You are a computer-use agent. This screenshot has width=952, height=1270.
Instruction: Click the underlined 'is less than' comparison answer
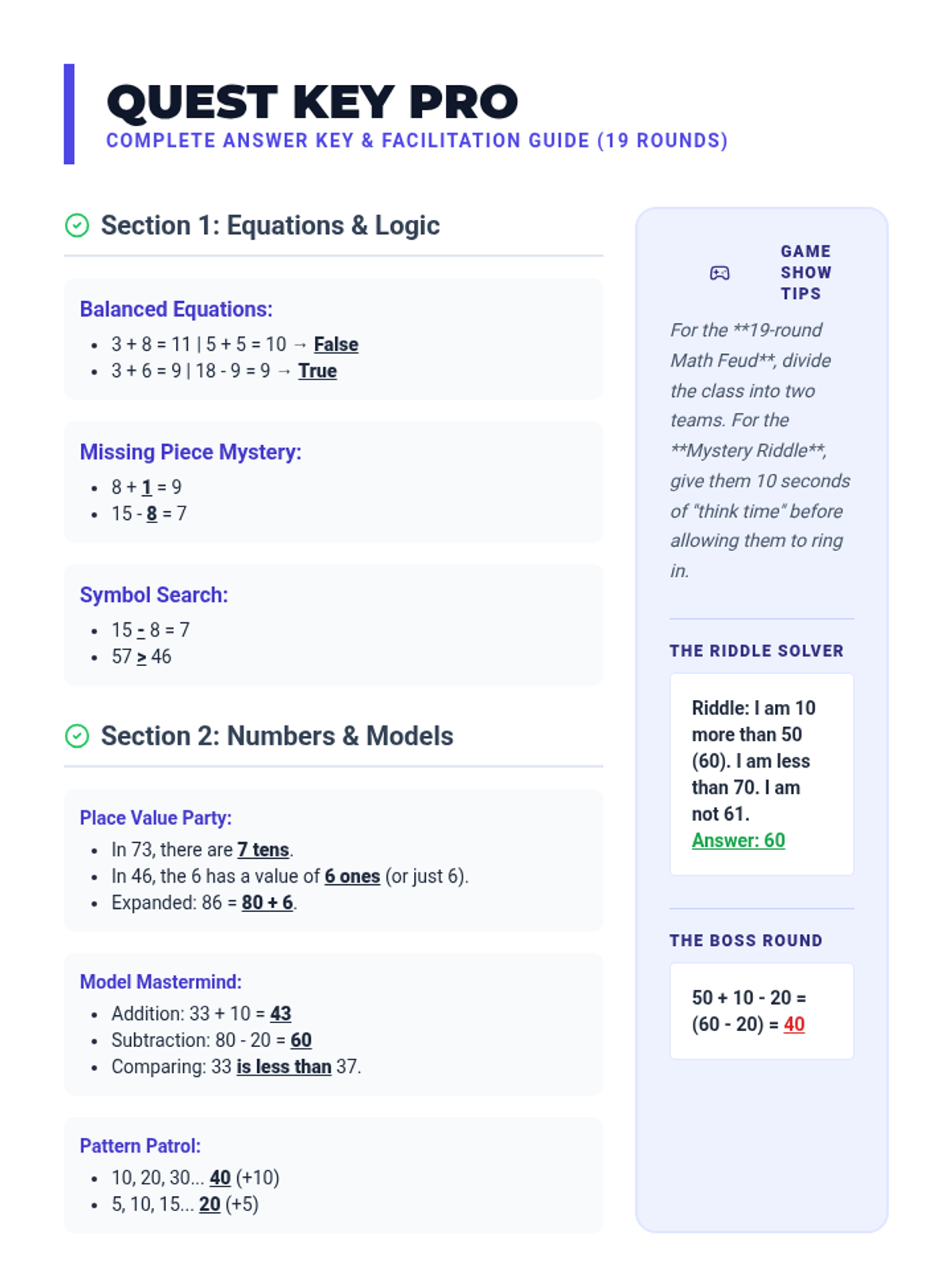tap(284, 1067)
